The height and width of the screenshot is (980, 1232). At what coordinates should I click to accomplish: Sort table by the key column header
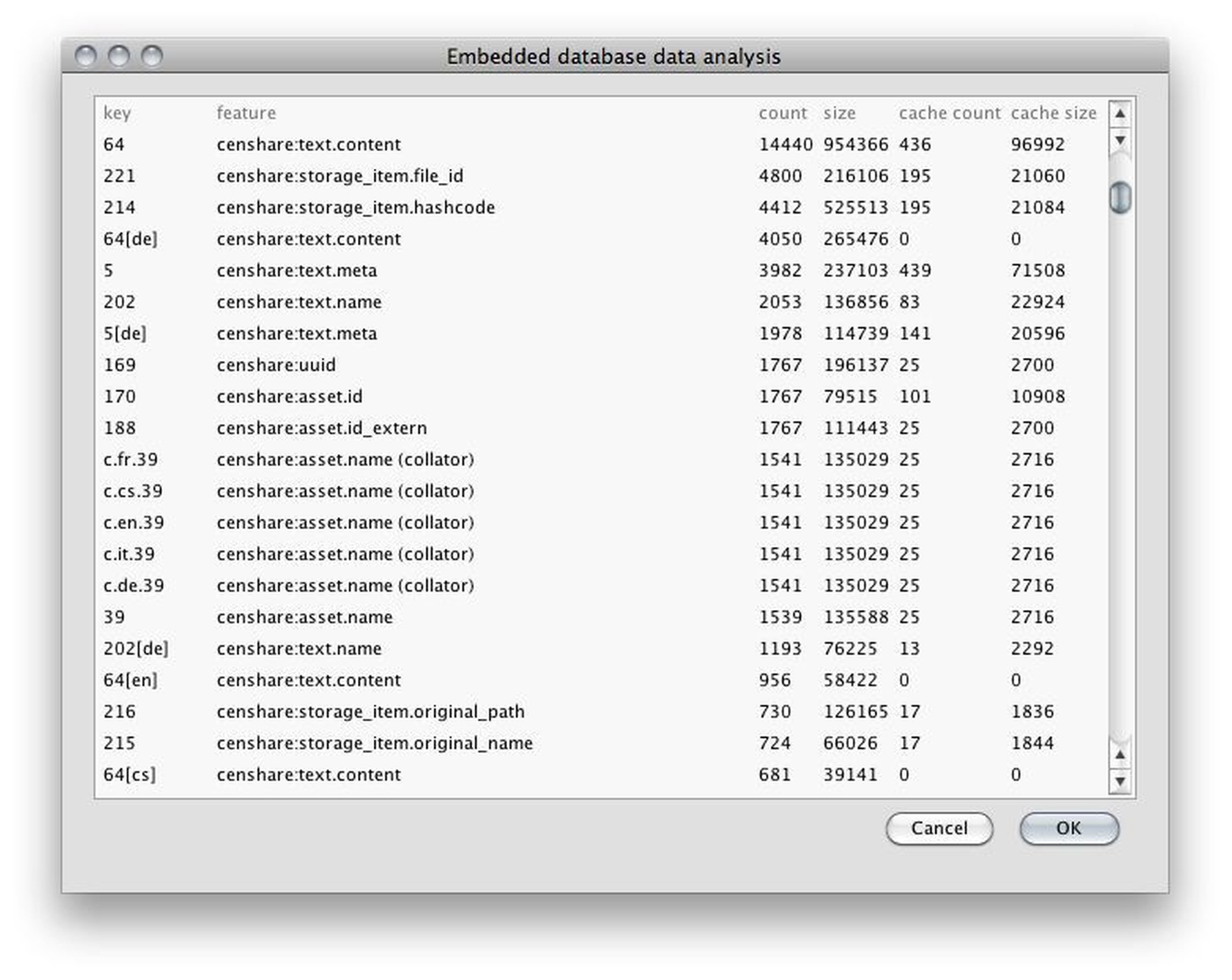(119, 113)
